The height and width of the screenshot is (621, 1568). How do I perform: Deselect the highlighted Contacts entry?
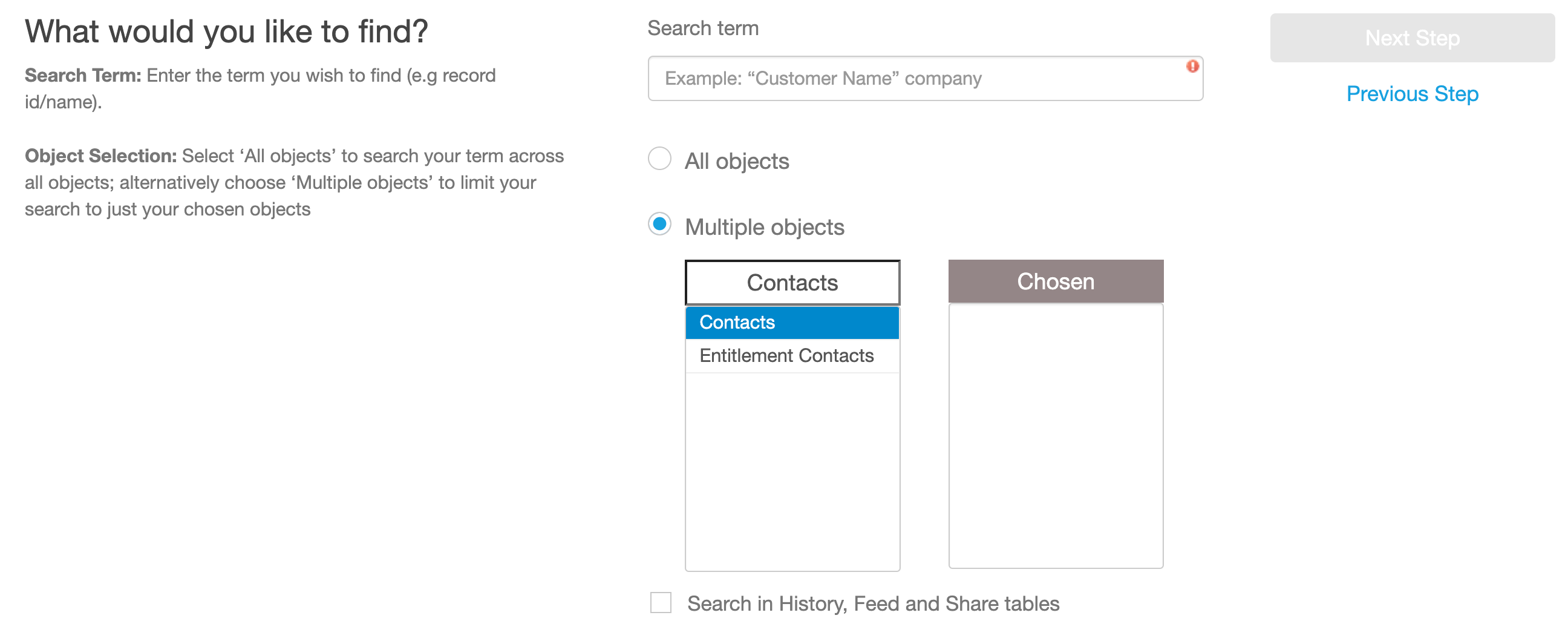tap(792, 322)
